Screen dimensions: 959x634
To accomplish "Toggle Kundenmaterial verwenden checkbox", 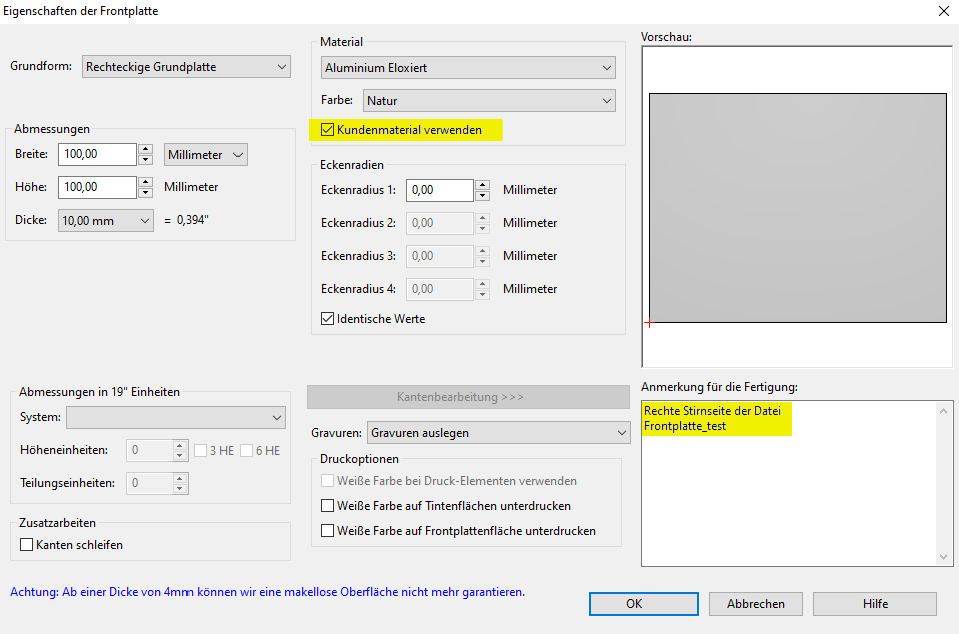I will 327,130.
